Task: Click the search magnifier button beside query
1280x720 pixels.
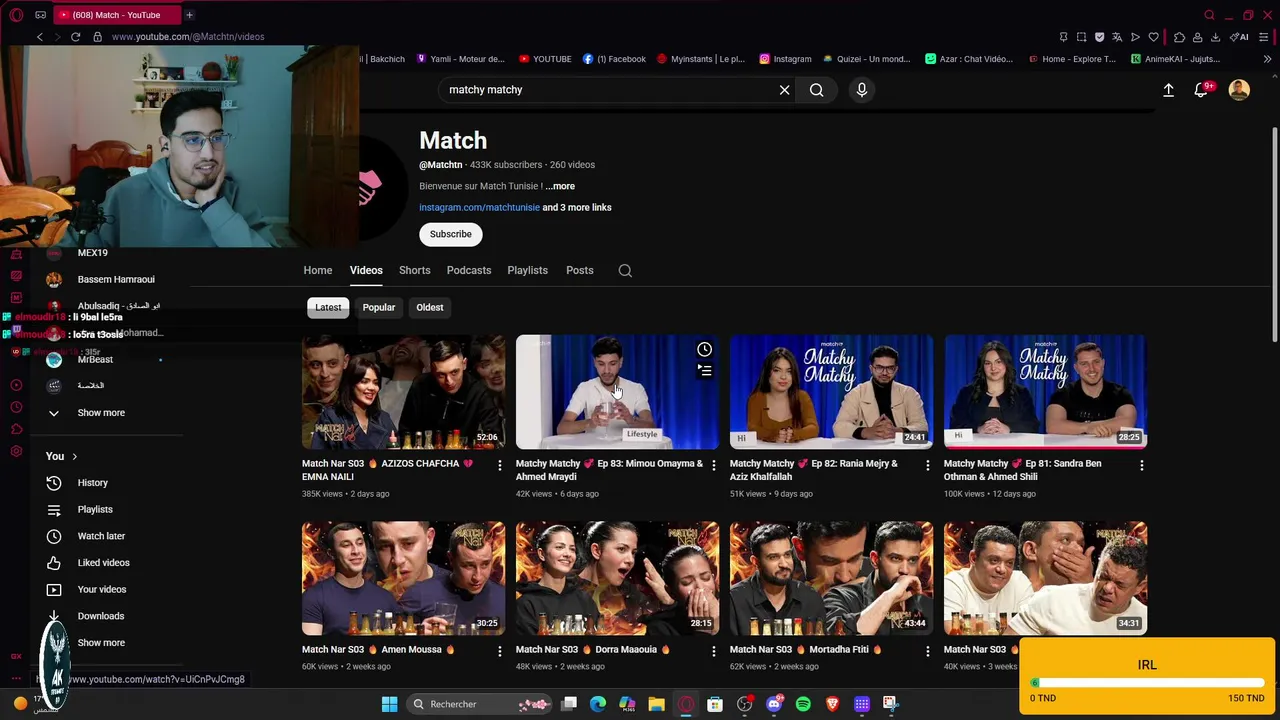Action: pyautogui.click(x=817, y=90)
